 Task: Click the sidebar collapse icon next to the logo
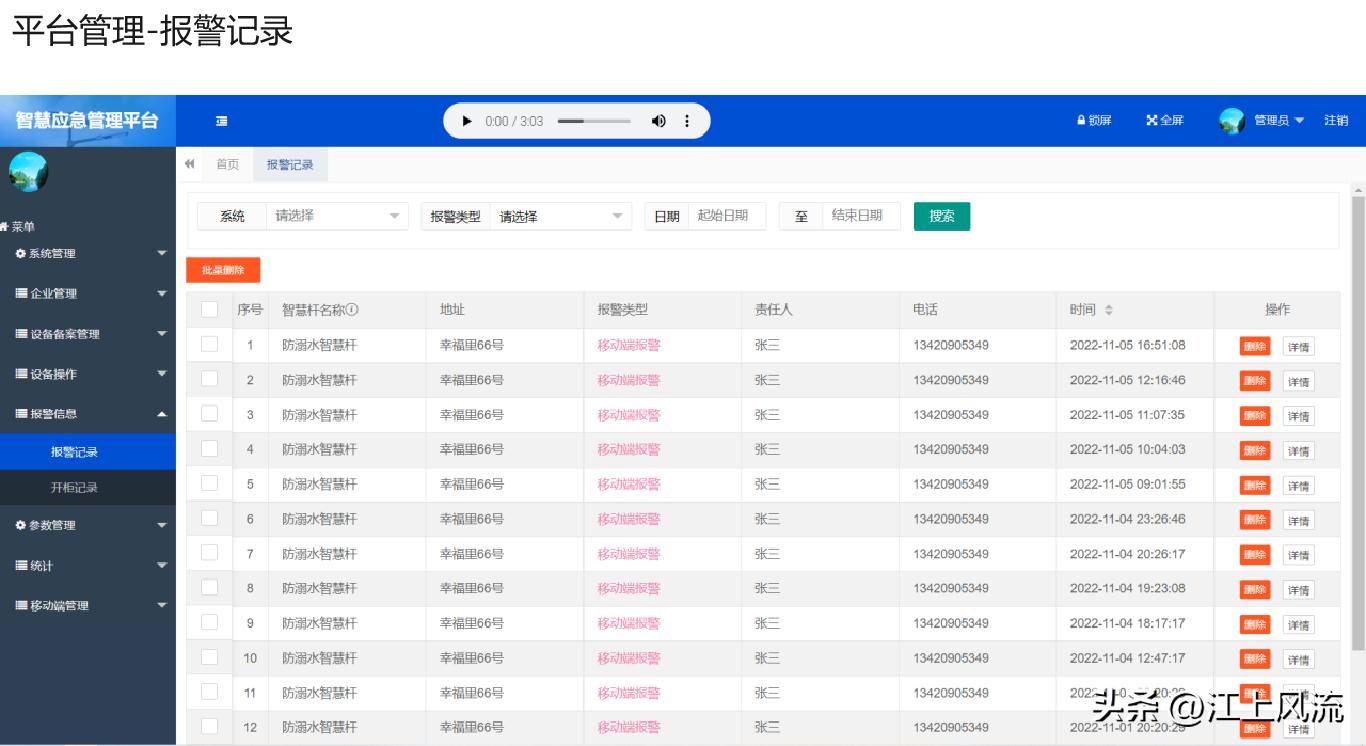(221, 119)
